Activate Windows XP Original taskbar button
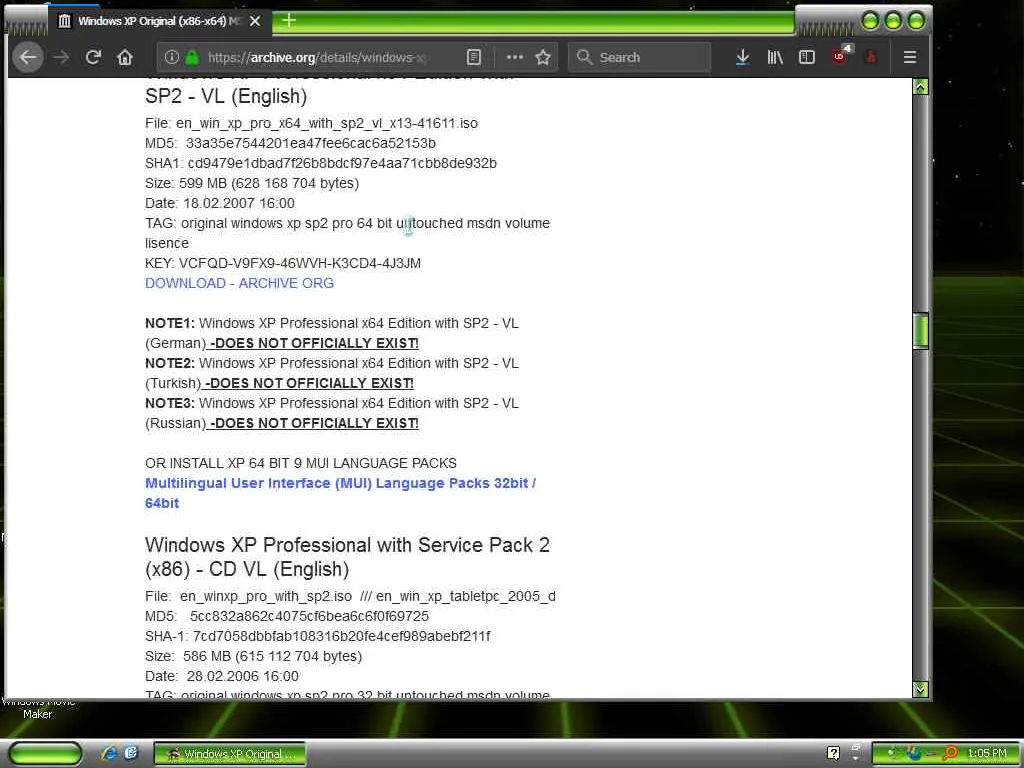Viewport: 1024px width, 768px height. coord(230,754)
